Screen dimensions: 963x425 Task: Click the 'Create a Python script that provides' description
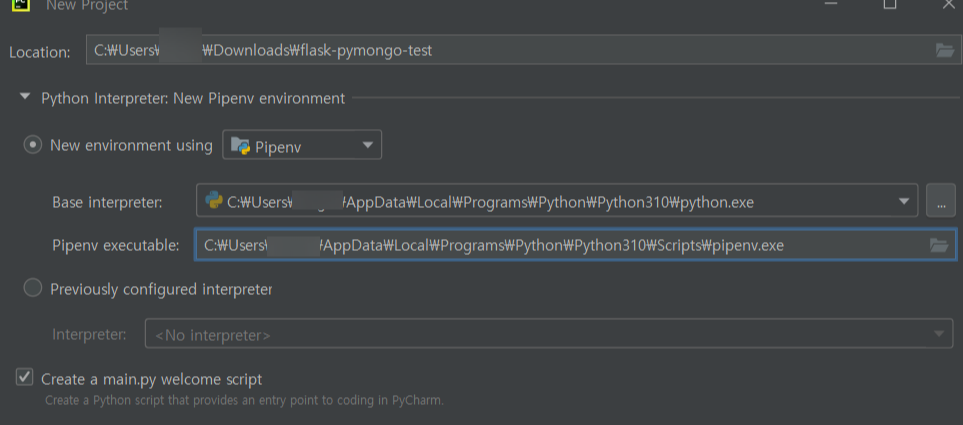point(244,400)
